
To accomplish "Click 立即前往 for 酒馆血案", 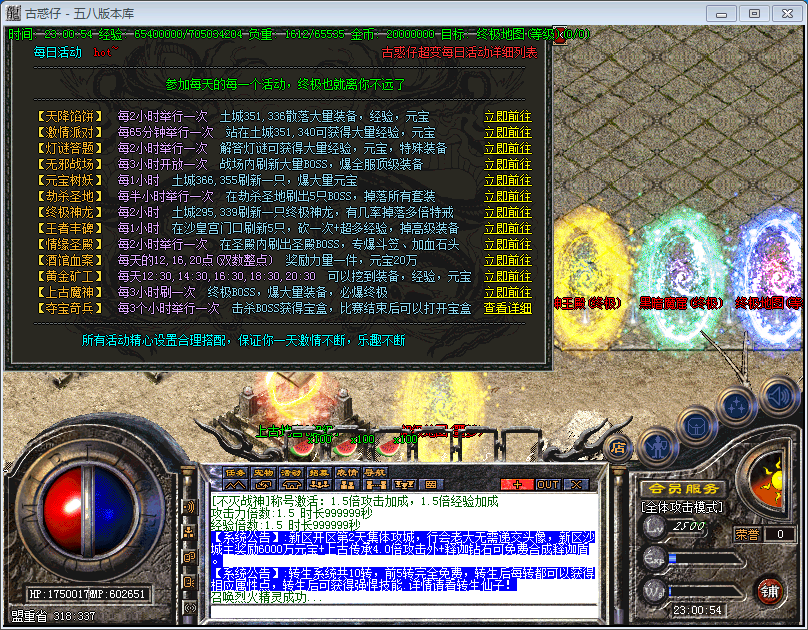I will [508, 260].
